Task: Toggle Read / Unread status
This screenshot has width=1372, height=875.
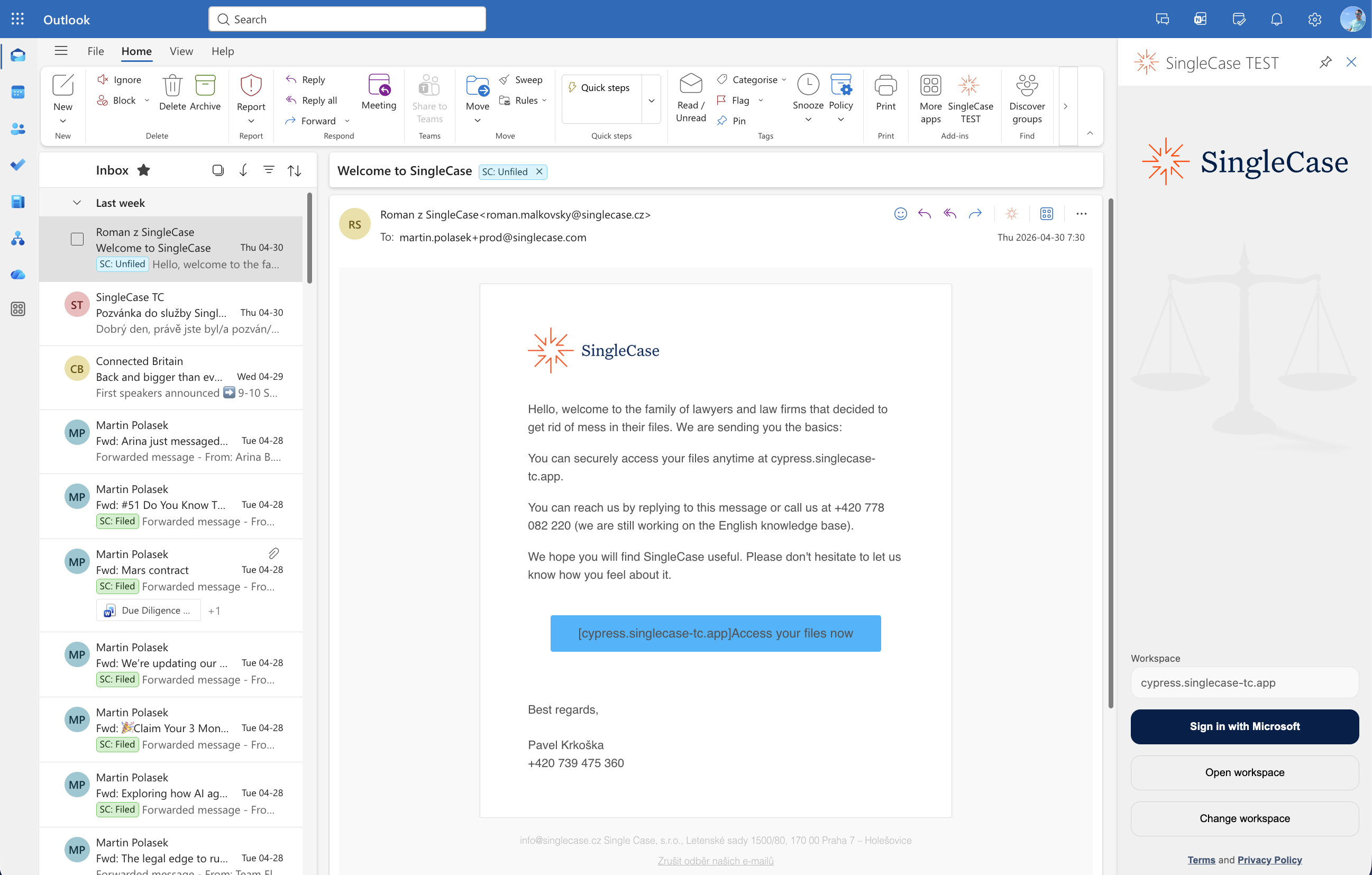Action: click(691, 98)
